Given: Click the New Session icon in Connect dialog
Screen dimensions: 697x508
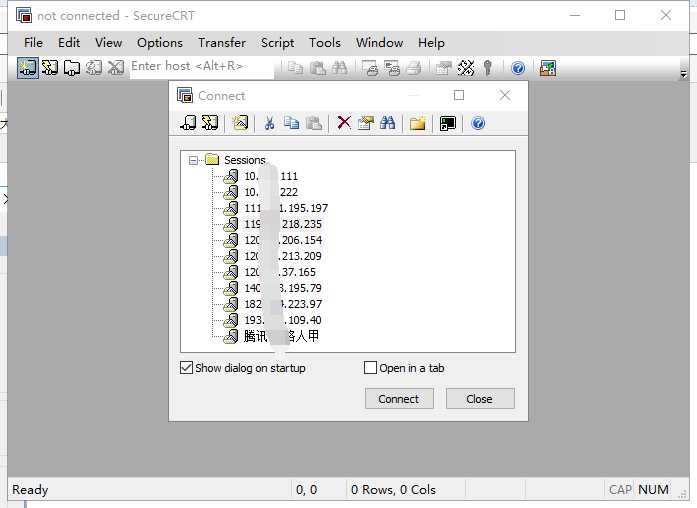Looking at the screenshot, I should click(x=240, y=123).
